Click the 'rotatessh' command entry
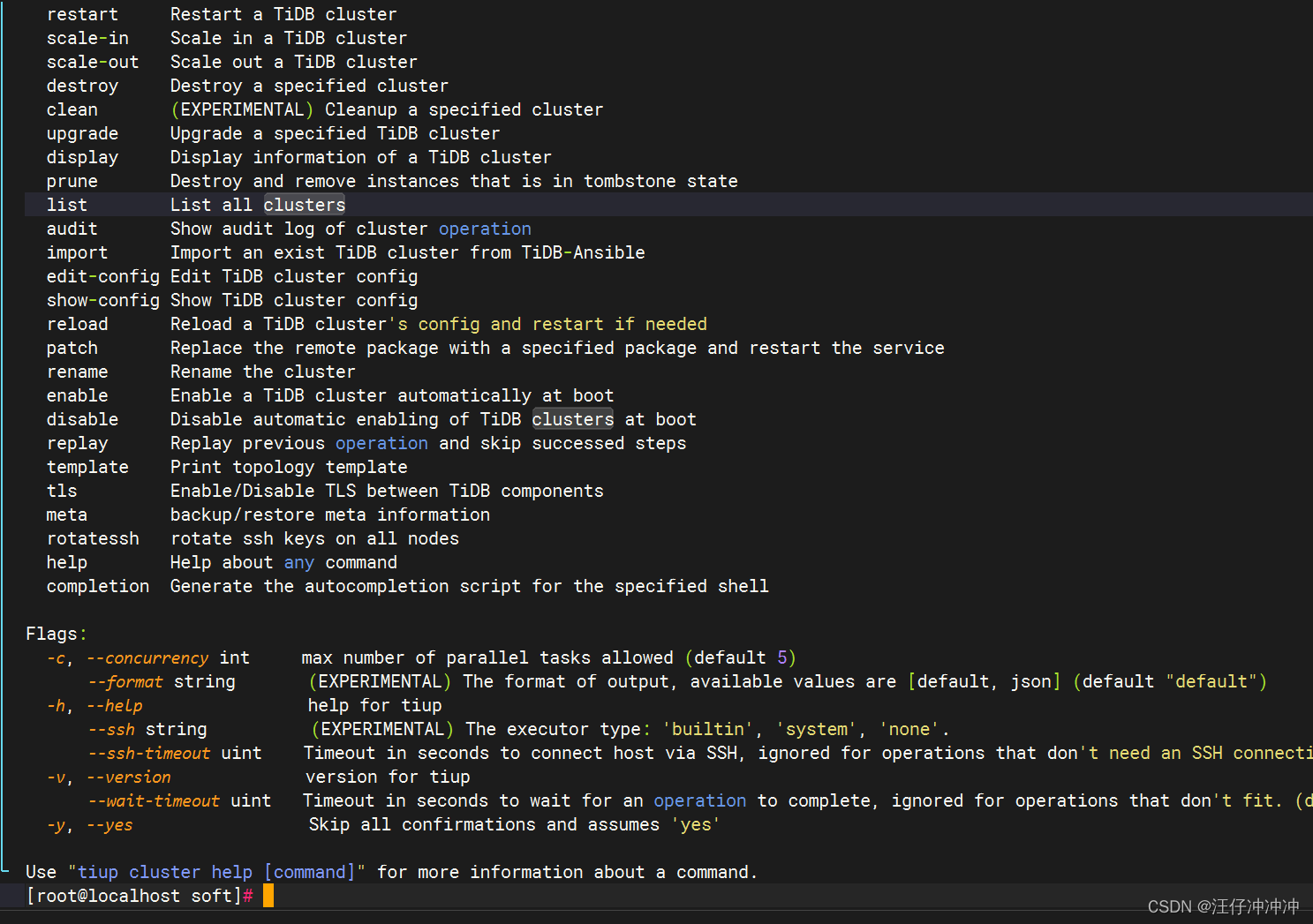1313x924 pixels. click(x=93, y=538)
